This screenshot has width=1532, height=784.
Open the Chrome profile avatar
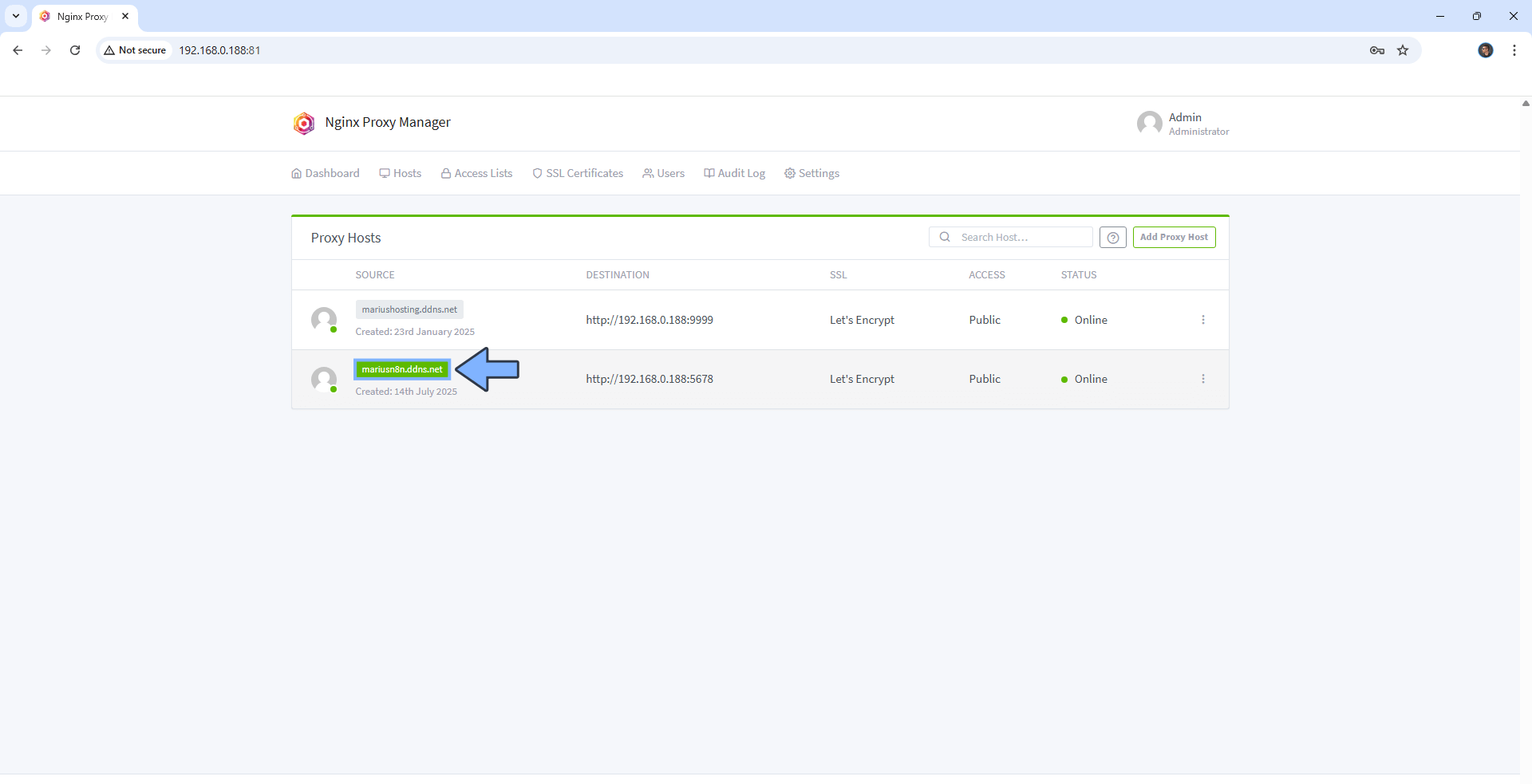tap(1485, 50)
